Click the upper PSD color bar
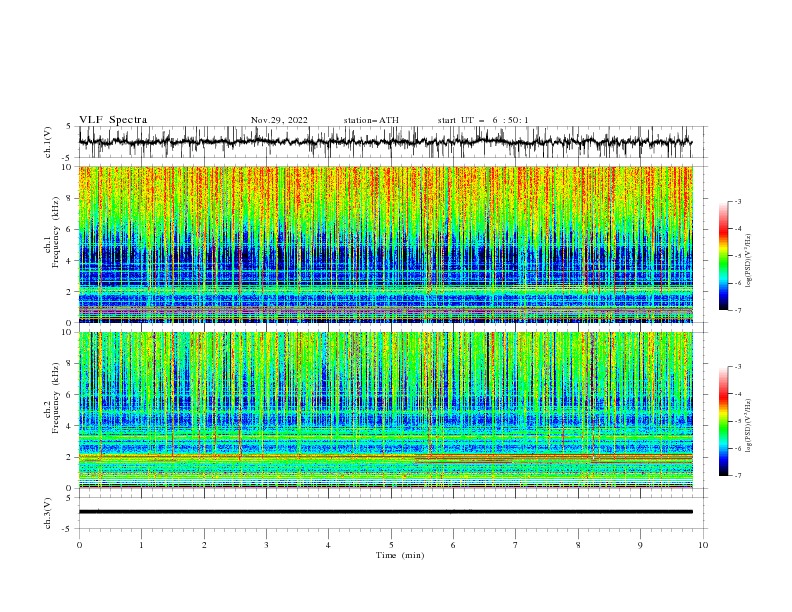 pyautogui.click(x=724, y=256)
